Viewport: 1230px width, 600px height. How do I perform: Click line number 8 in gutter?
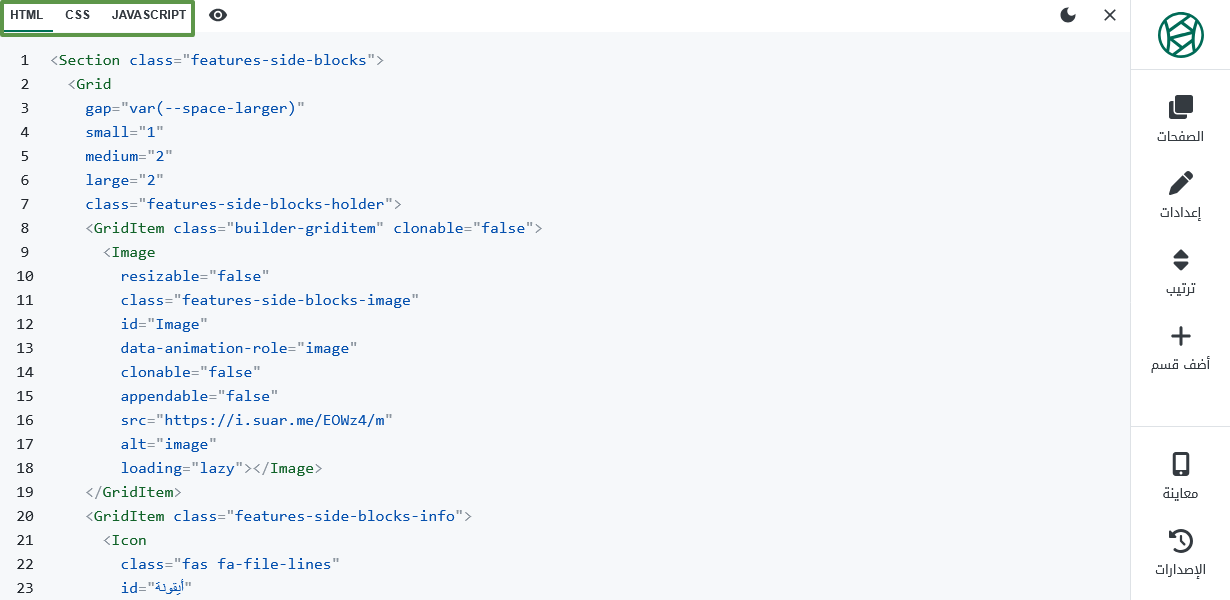pyautogui.click(x=25, y=228)
